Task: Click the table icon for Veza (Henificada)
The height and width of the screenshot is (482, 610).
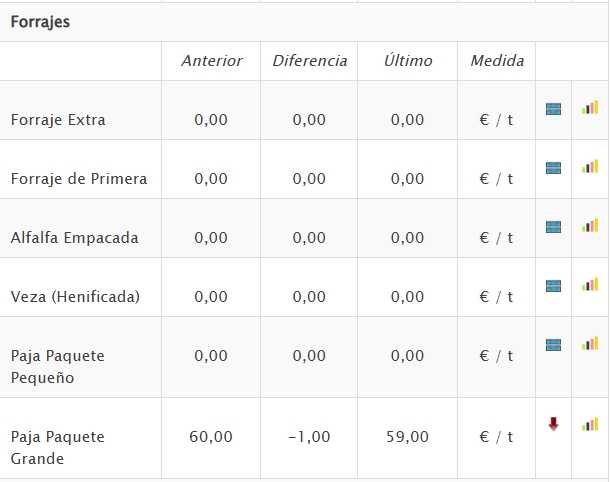Action: point(553,285)
